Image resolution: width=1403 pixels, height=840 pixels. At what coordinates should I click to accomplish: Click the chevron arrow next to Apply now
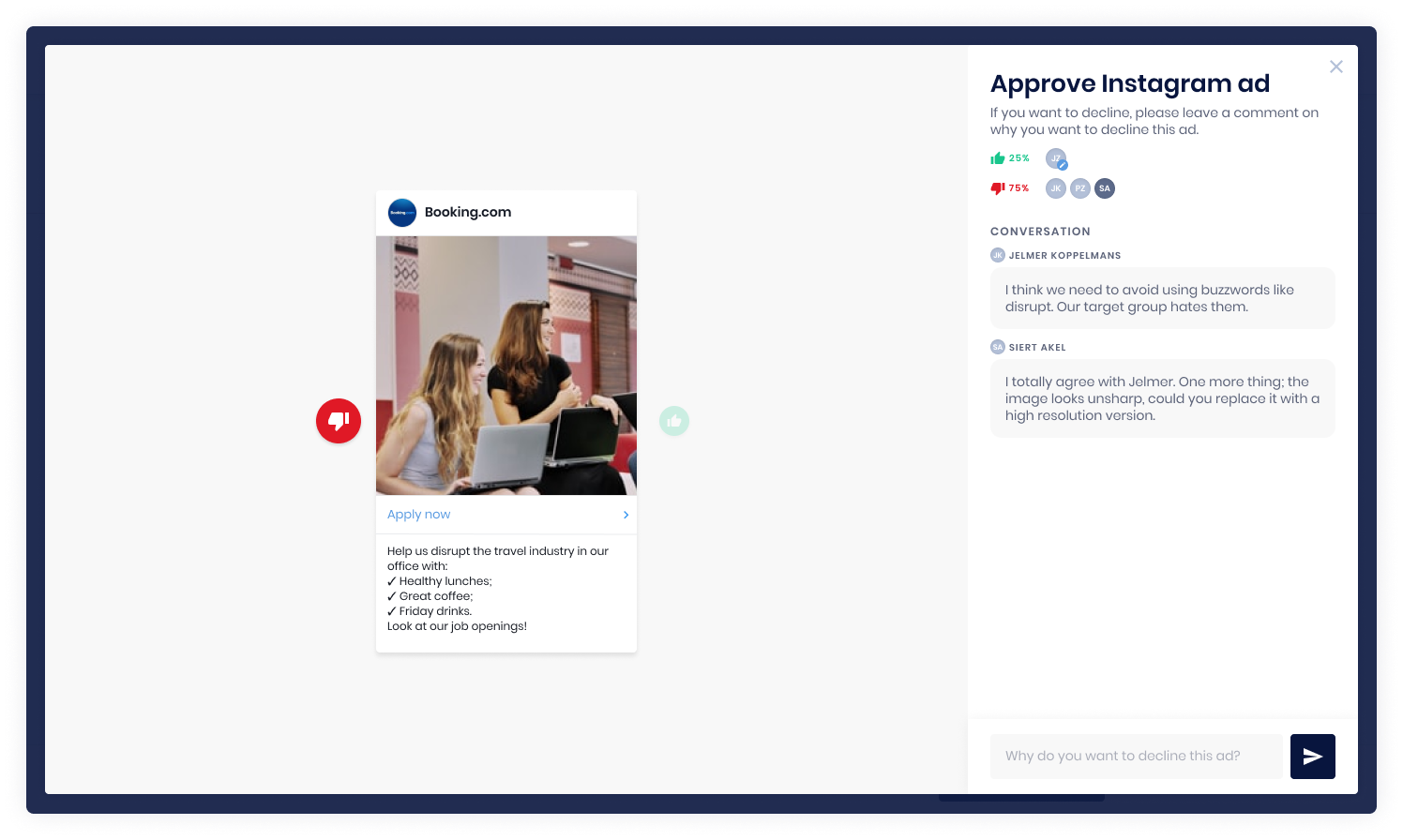626,515
